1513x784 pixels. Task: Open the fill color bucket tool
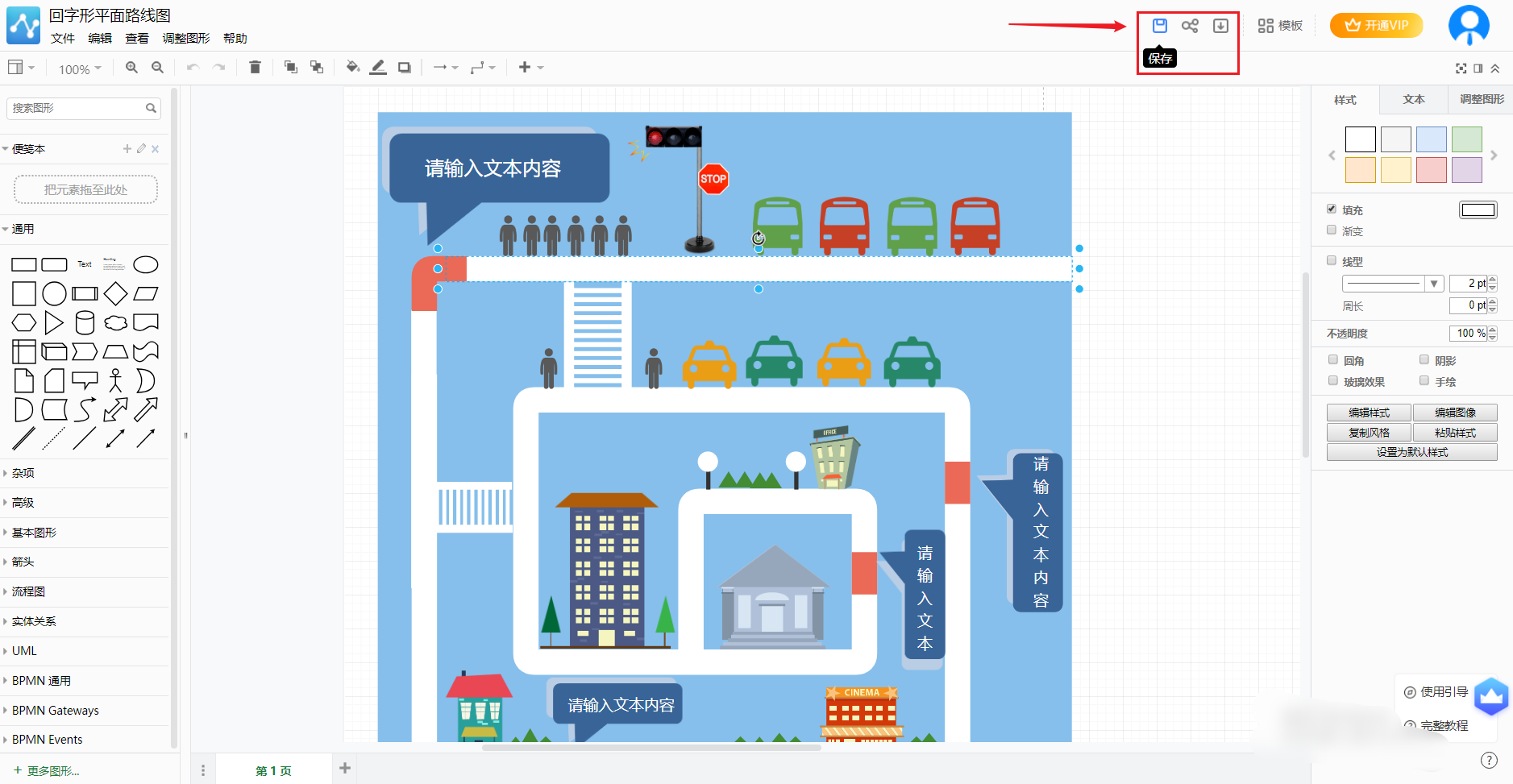tap(352, 68)
